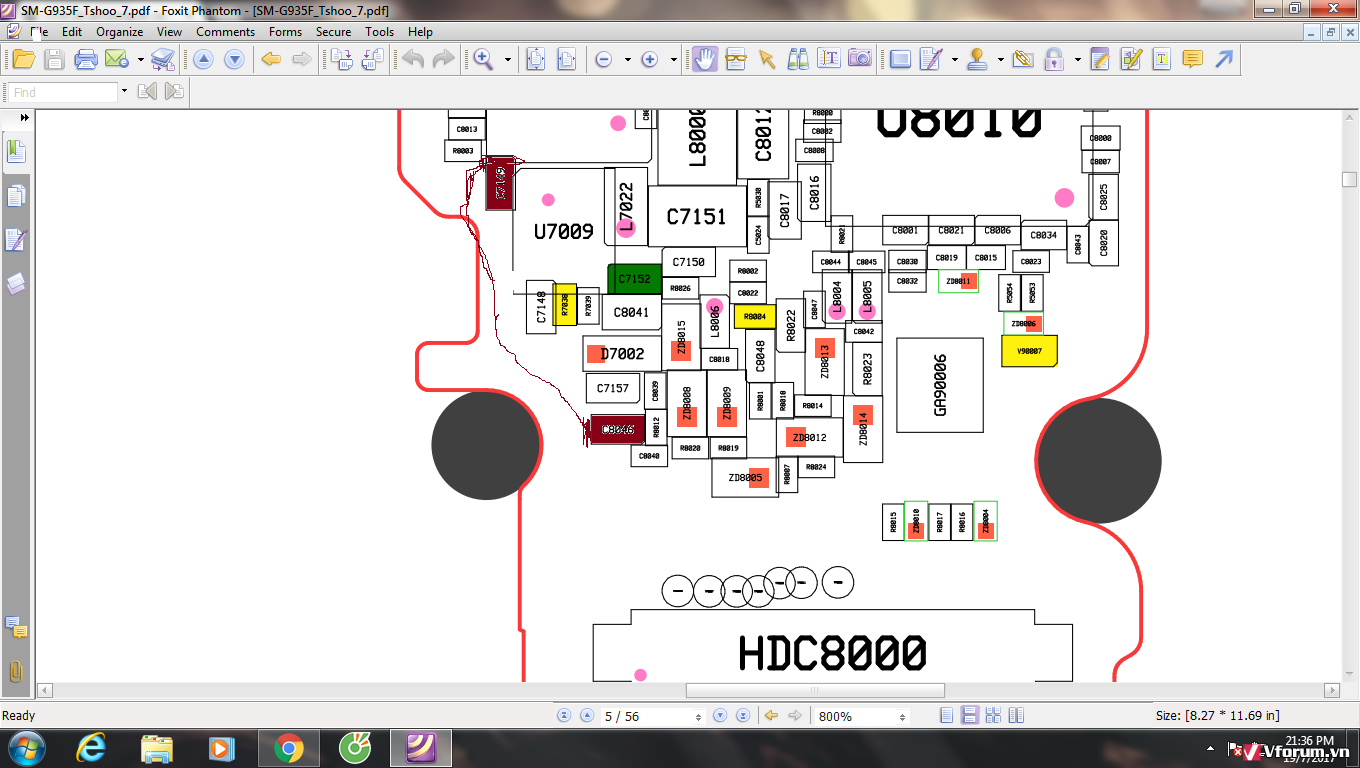Switch to Single Page layout in status bar
Screen dimensions: 1360x768
(946, 716)
